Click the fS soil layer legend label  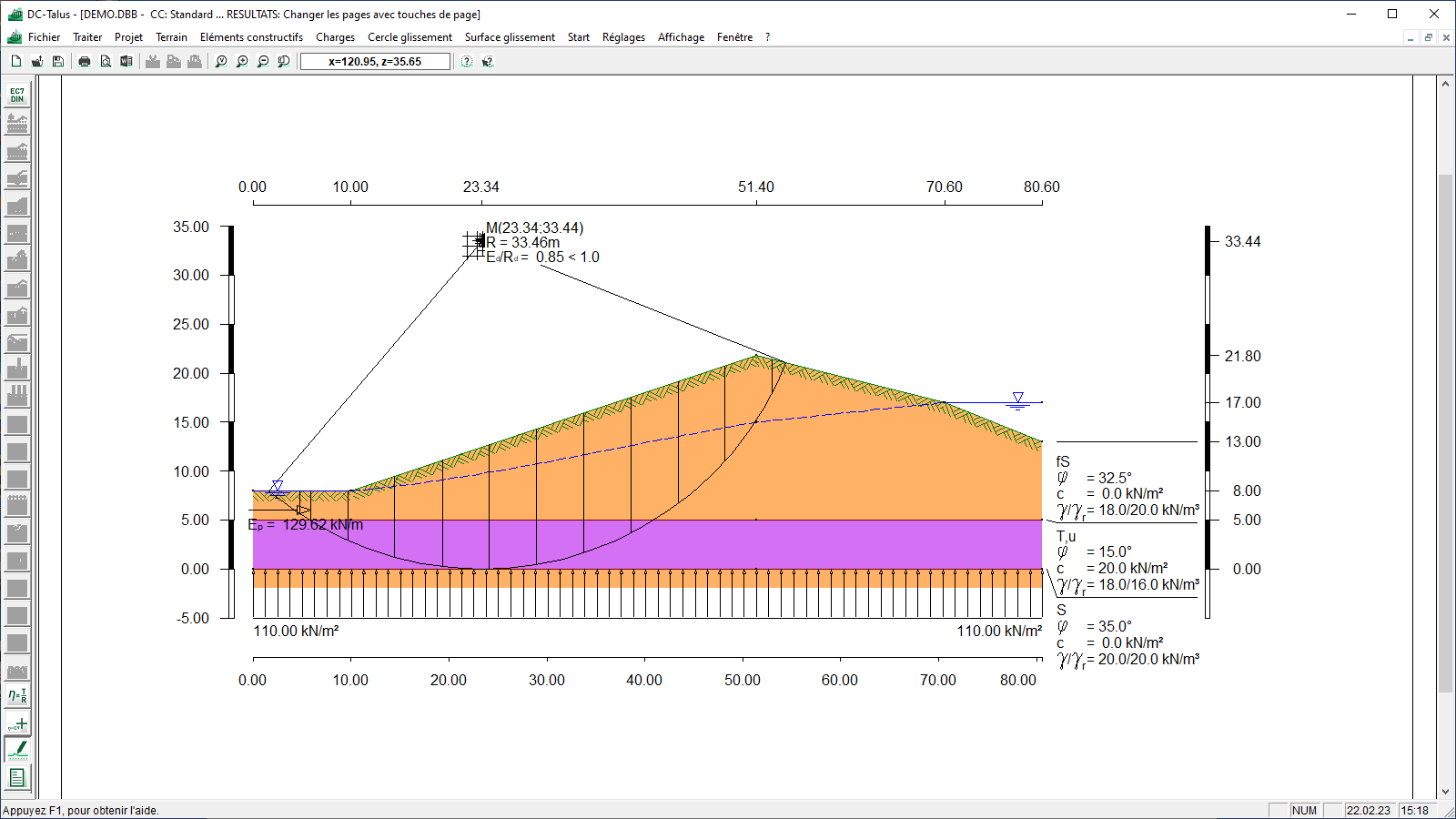click(1063, 461)
